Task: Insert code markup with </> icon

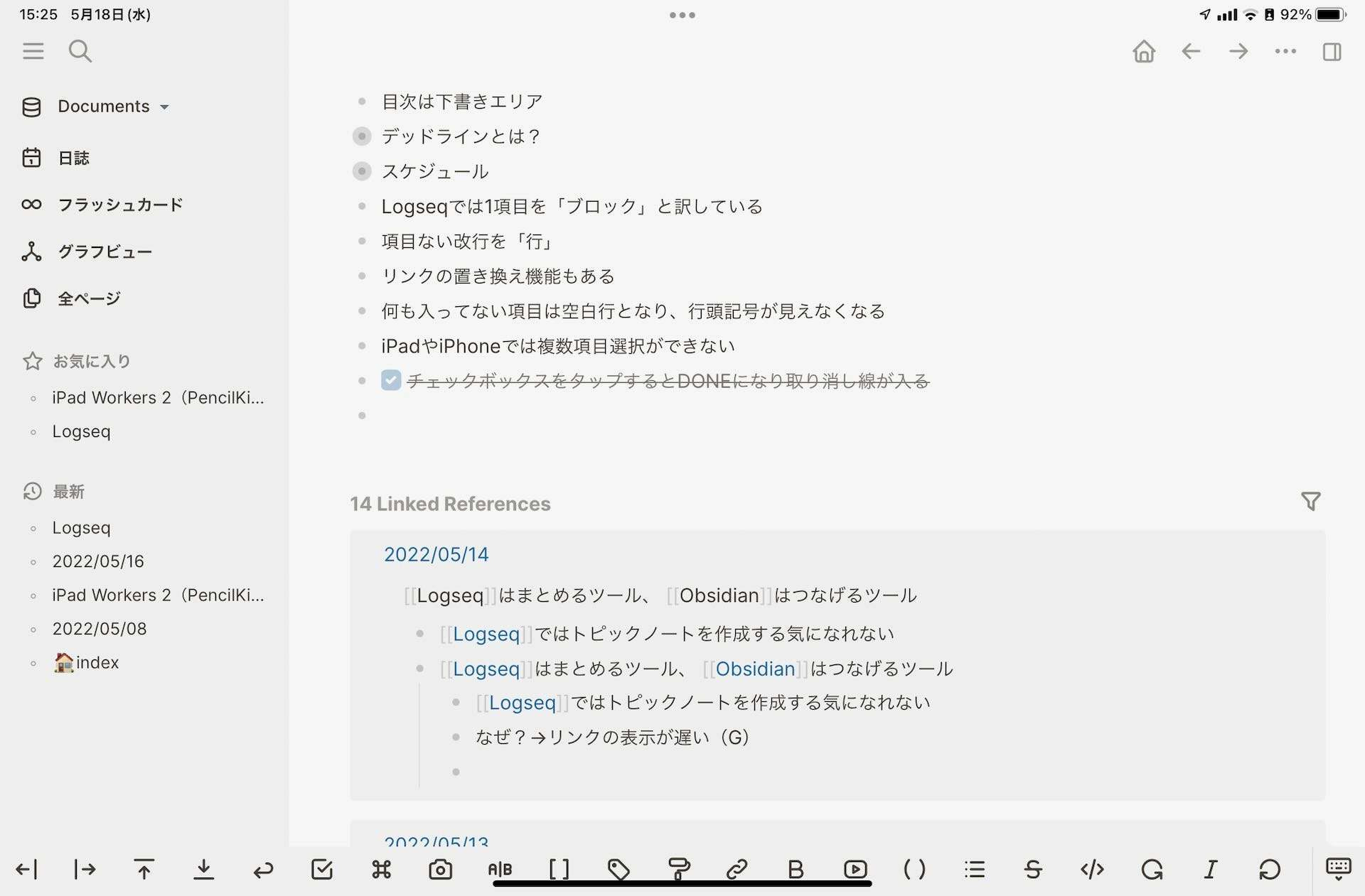Action: [1092, 869]
